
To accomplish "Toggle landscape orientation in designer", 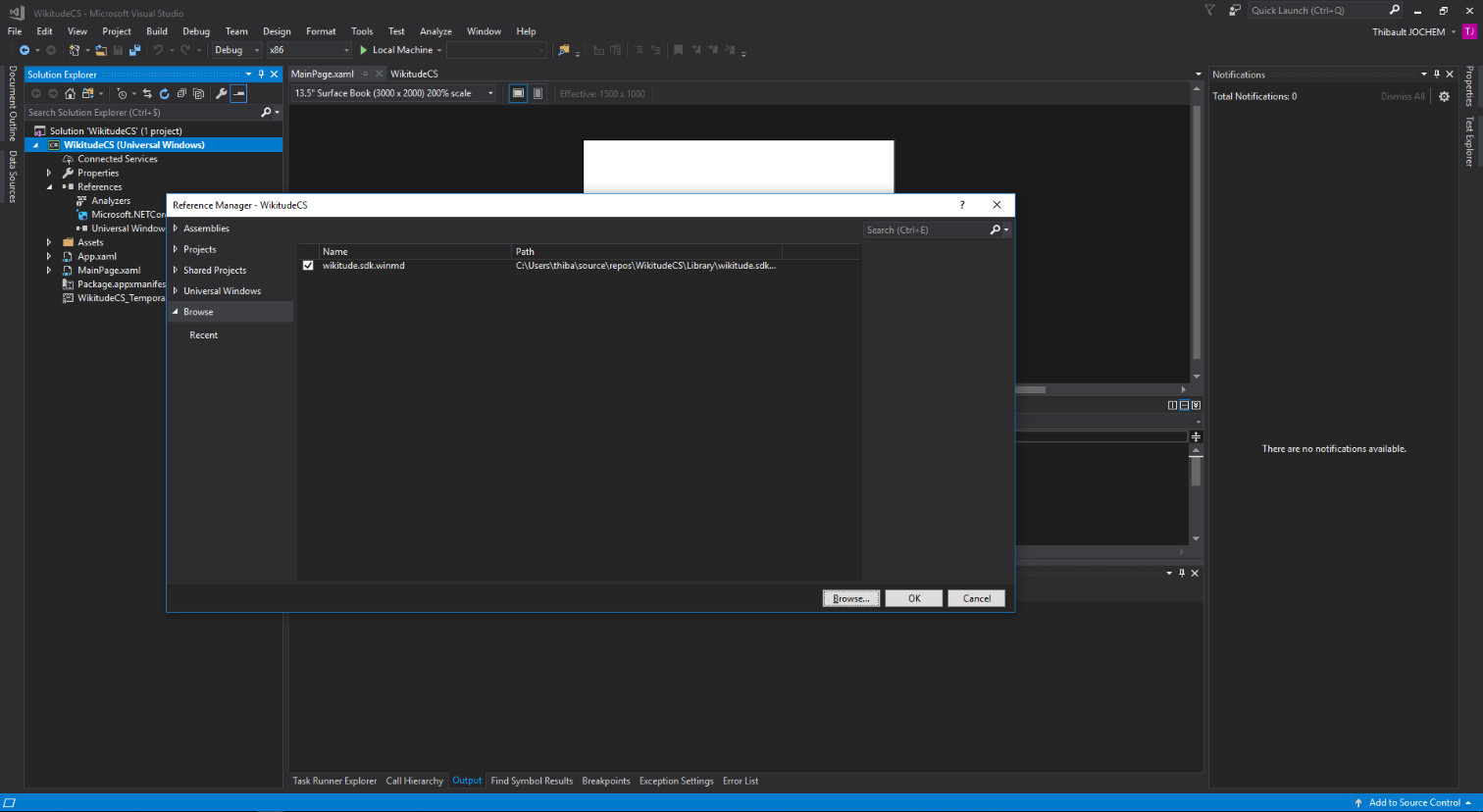I will click(x=518, y=93).
